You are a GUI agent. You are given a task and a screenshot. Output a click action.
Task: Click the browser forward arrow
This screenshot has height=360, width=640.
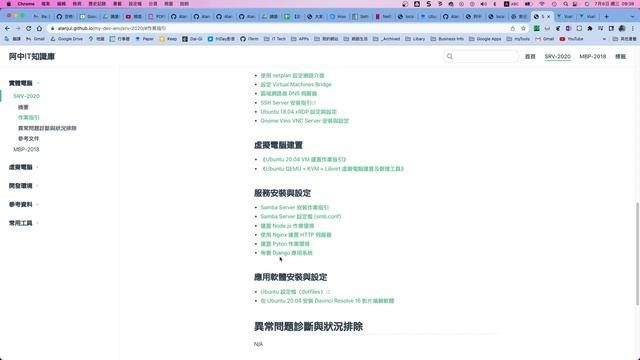tap(18, 28)
